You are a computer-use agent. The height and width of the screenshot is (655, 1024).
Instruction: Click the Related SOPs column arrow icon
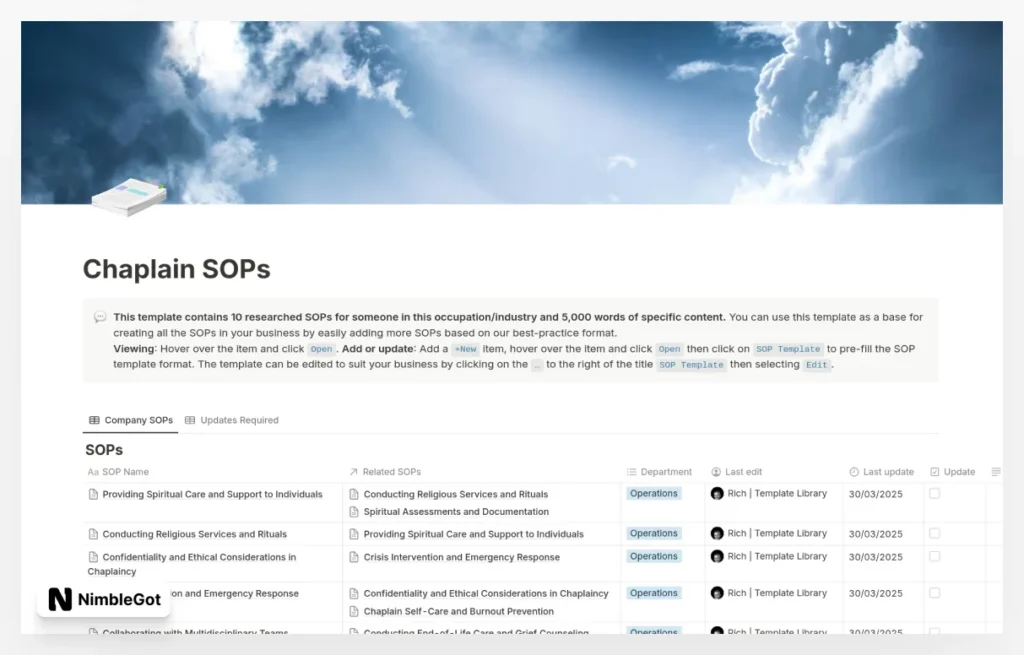pos(353,472)
